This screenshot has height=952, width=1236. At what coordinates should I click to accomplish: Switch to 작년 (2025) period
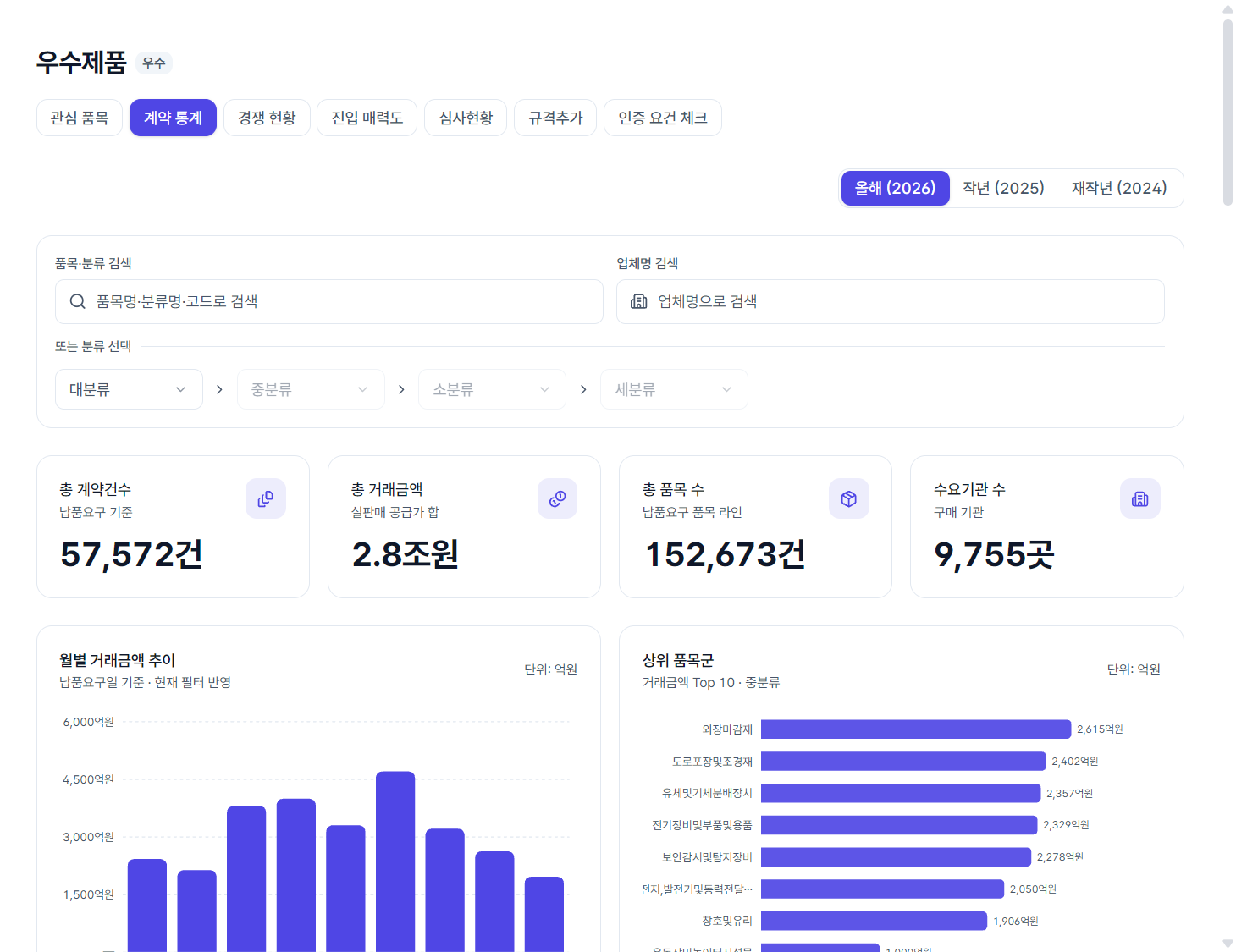[x=1003, y=188]
